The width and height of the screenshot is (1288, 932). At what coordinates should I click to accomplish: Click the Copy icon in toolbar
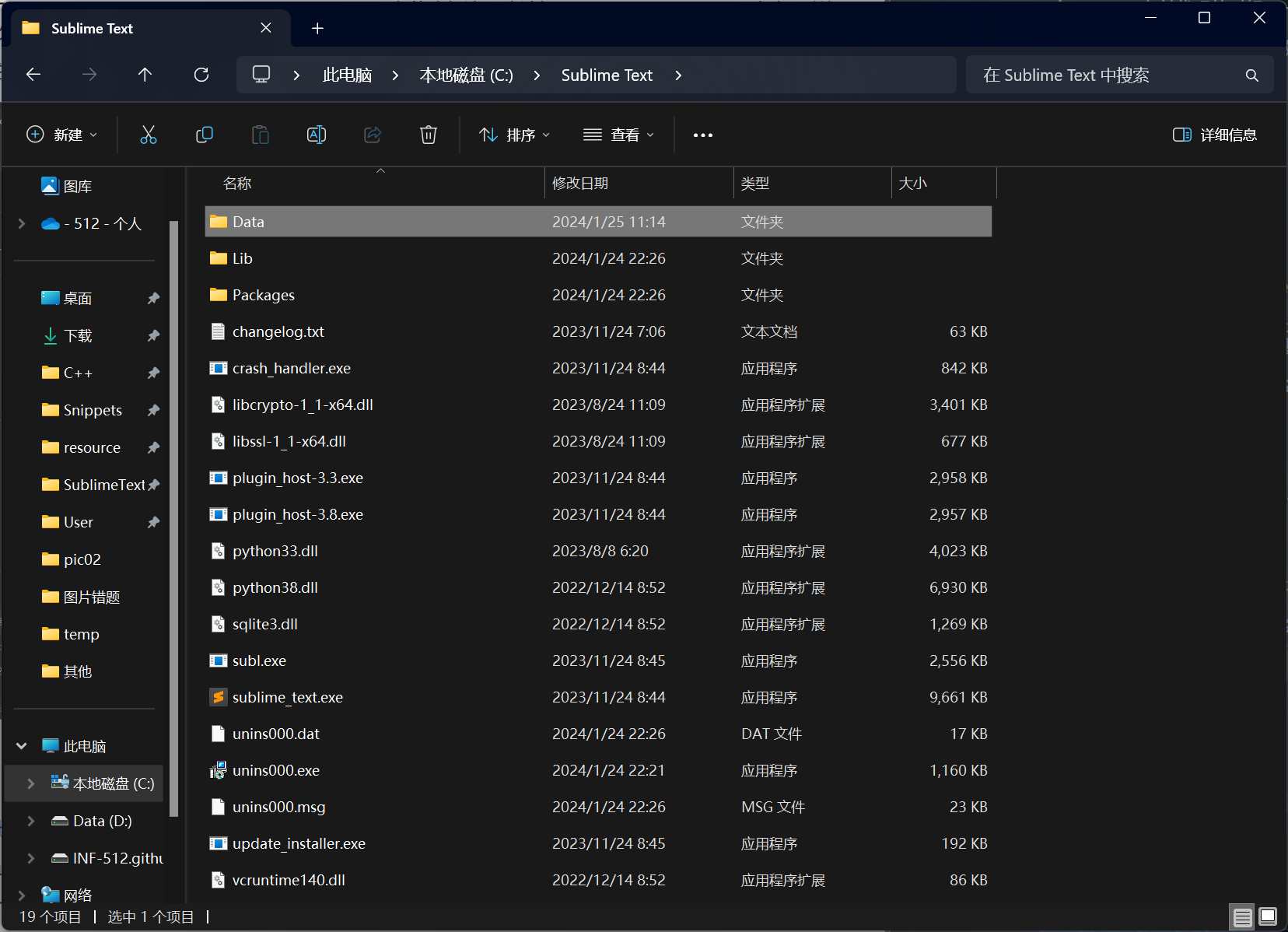tap(205, 135)
